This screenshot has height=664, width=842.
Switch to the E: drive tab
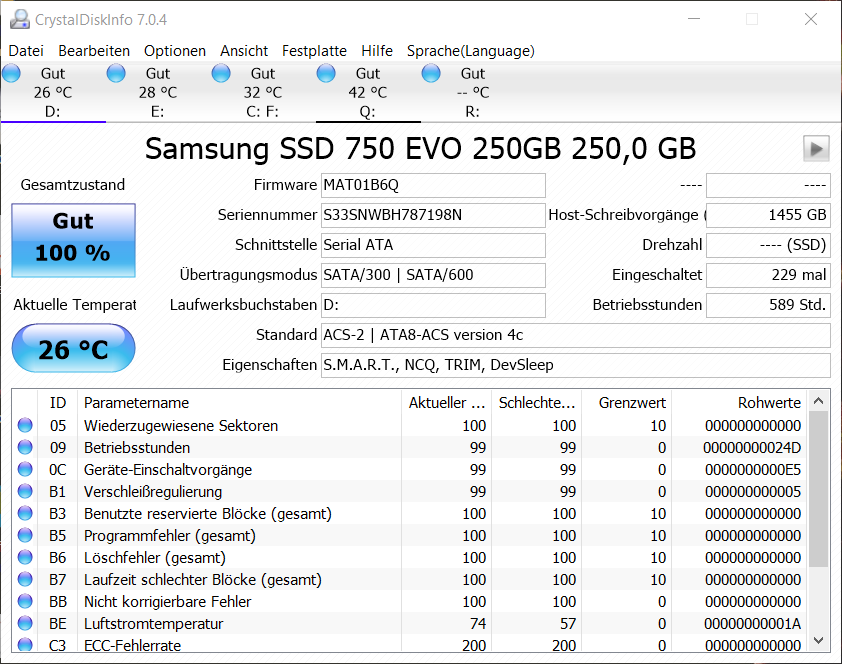(158, 92)
